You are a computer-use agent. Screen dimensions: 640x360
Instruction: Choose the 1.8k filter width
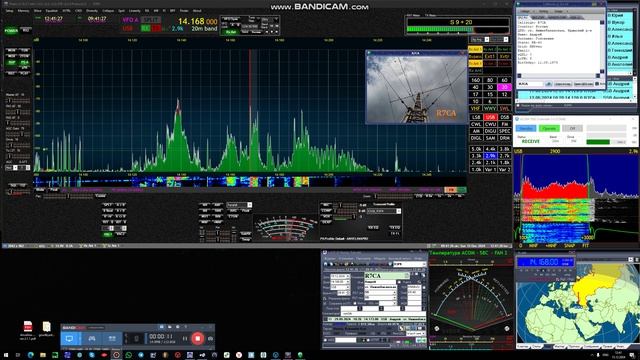point(505,162)
